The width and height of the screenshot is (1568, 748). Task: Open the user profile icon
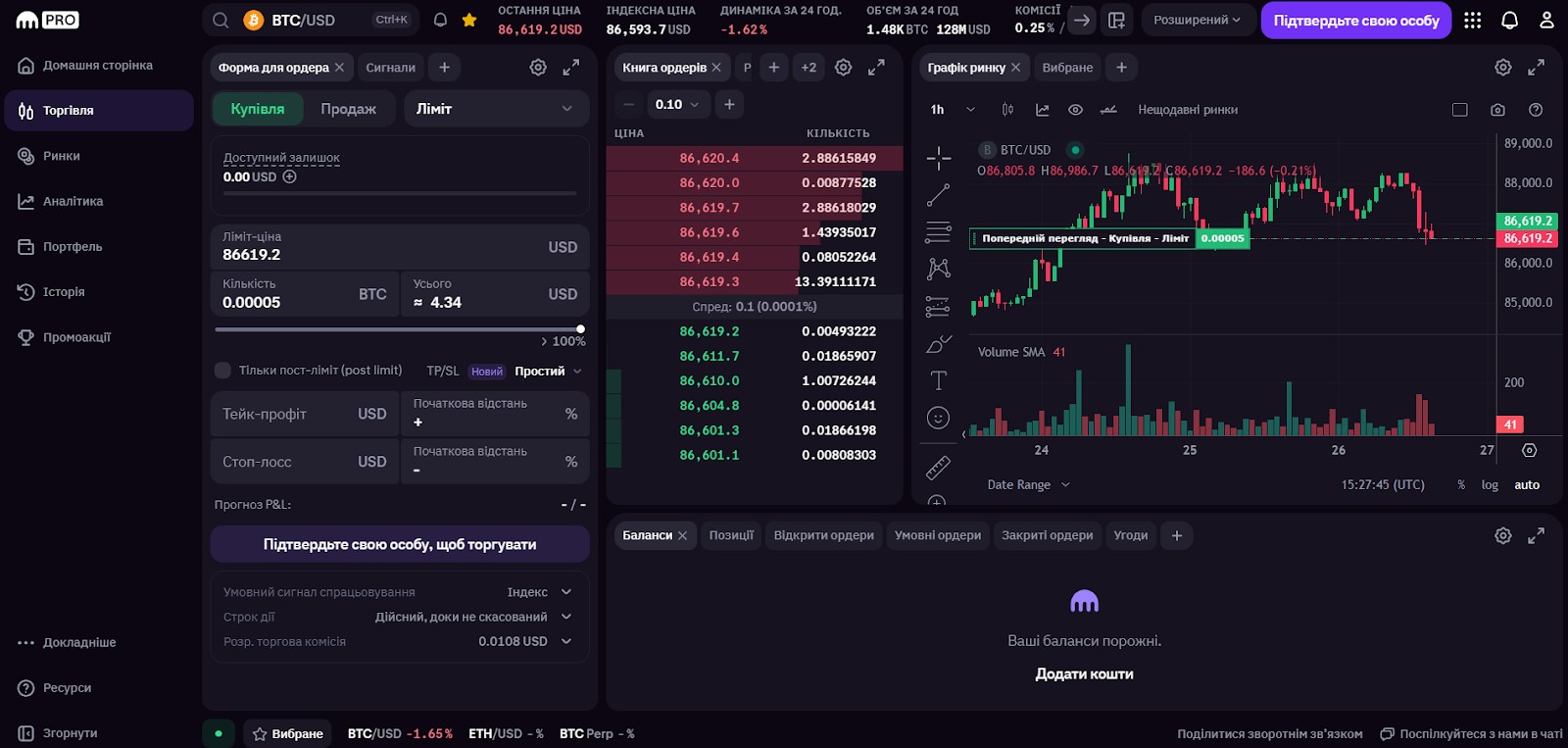click(x=1546, y=20)
